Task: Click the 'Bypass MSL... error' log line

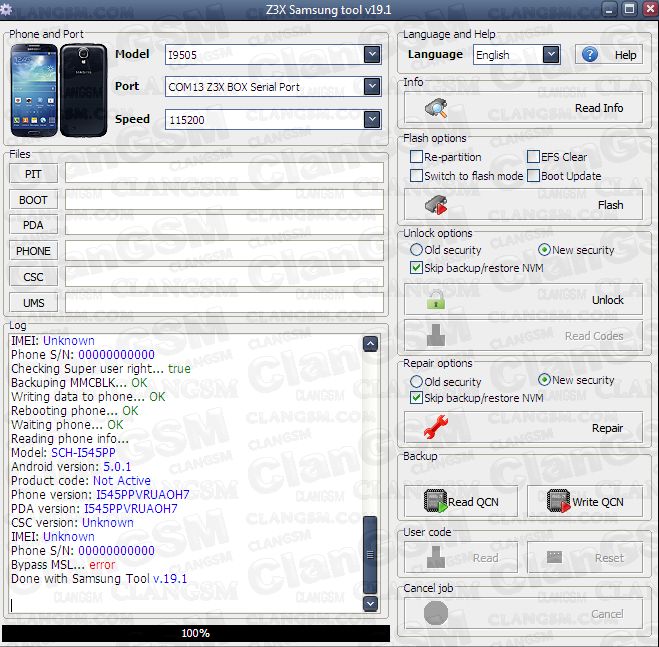Action: pos(63,565)
